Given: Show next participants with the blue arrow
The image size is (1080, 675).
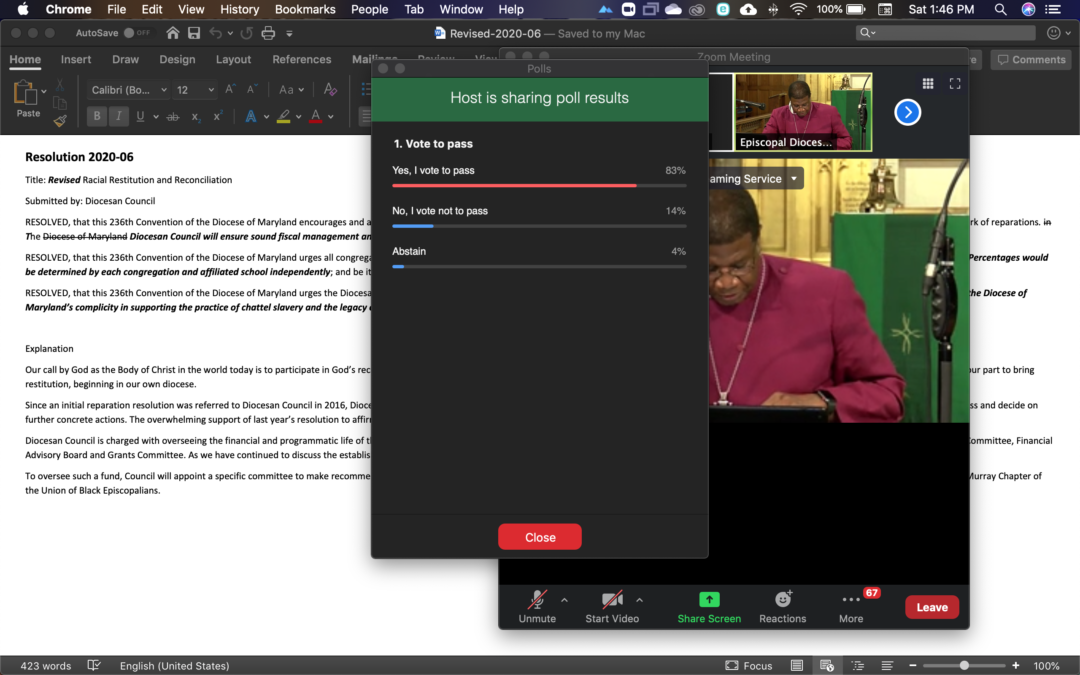Looking at the screenshot, I should coord(908,112).
